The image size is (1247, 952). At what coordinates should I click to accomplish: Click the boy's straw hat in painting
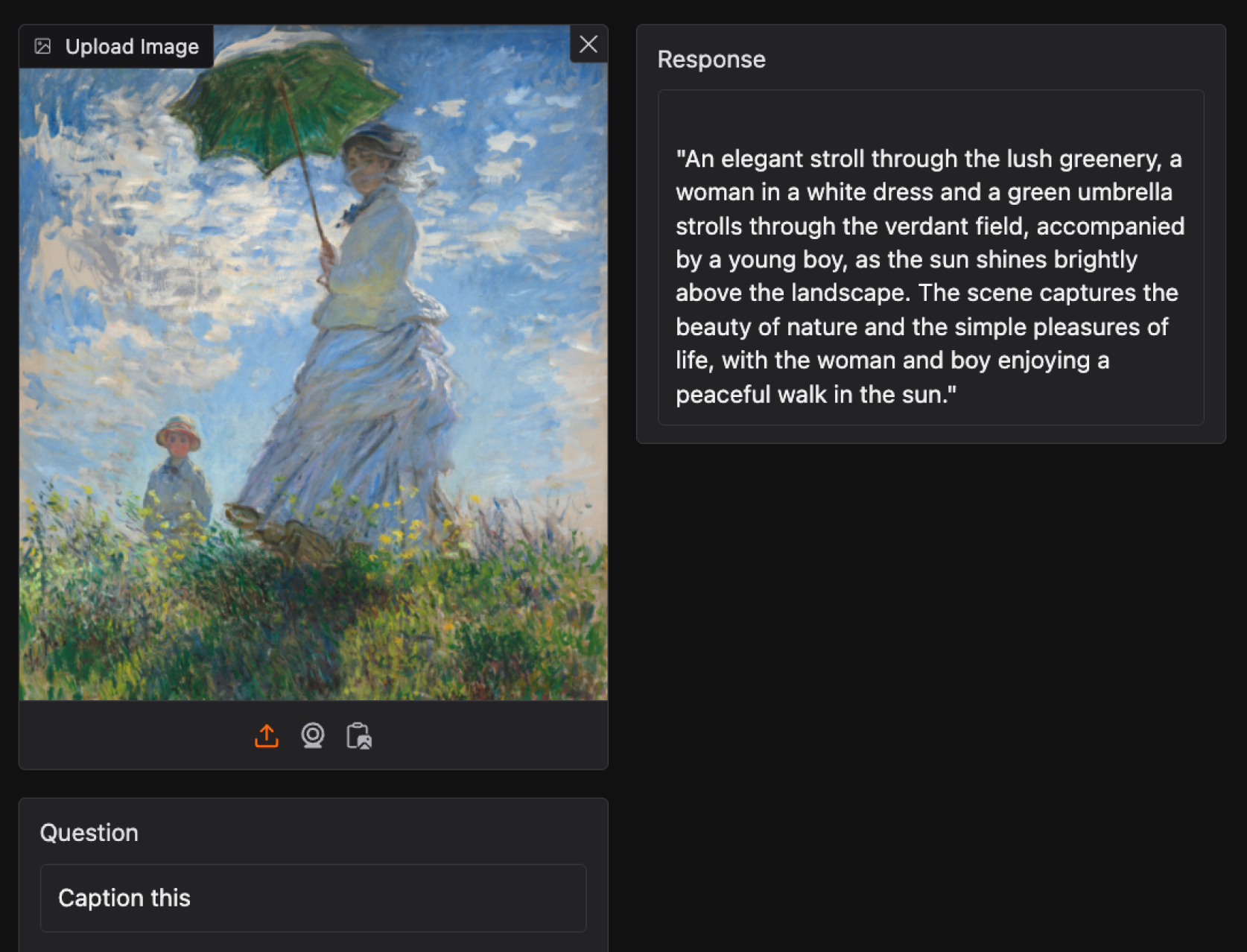(179, 431)
